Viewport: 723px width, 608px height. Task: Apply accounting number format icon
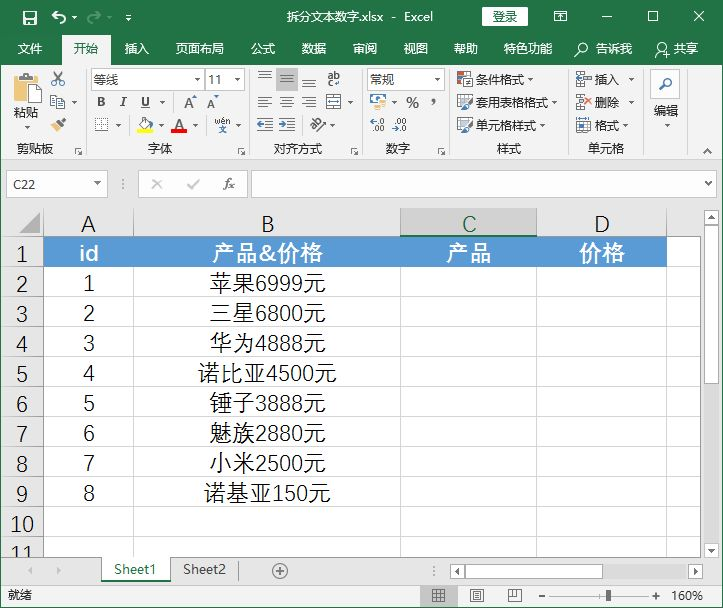(x=378, y=102)
